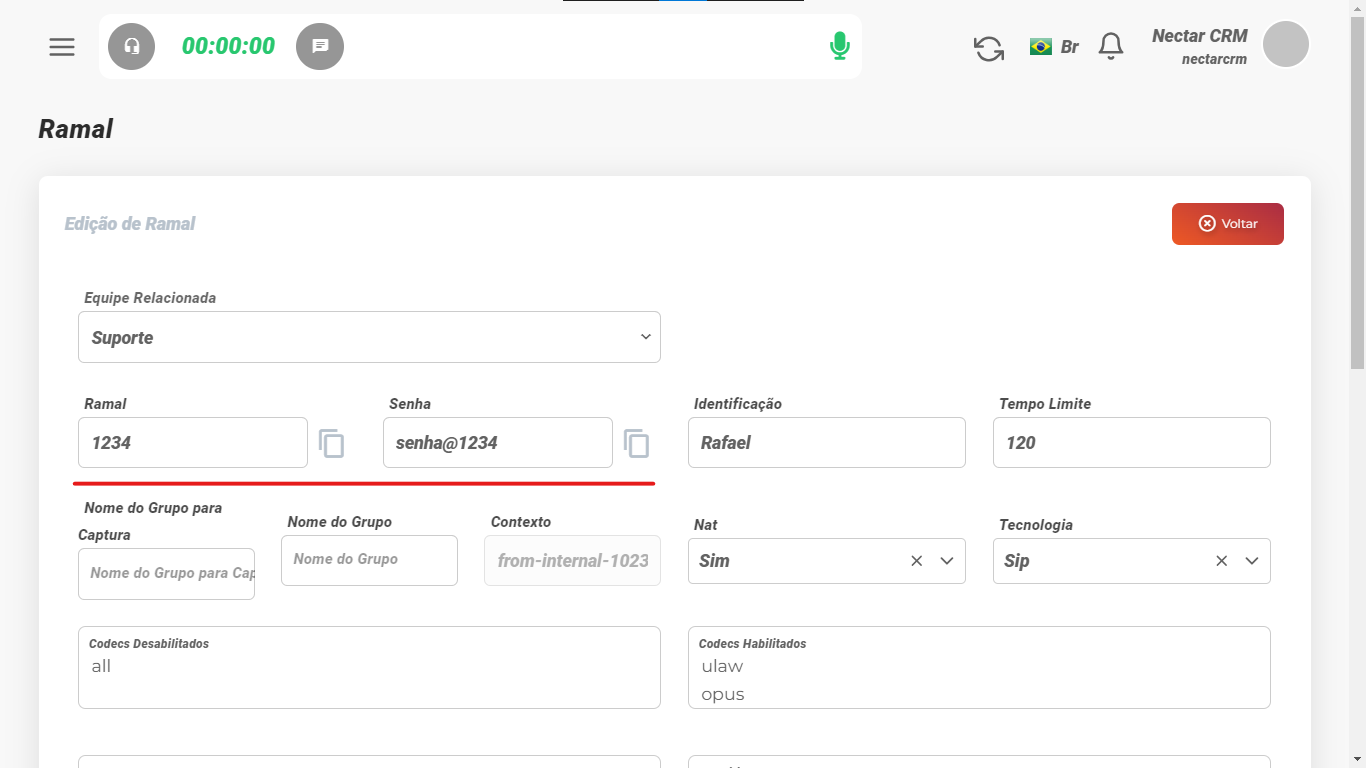Select 'all' in Codecs Desabilitados
Image resolution: width=1366 pixels, height=768 pixels.
click(x=101, y=666)
